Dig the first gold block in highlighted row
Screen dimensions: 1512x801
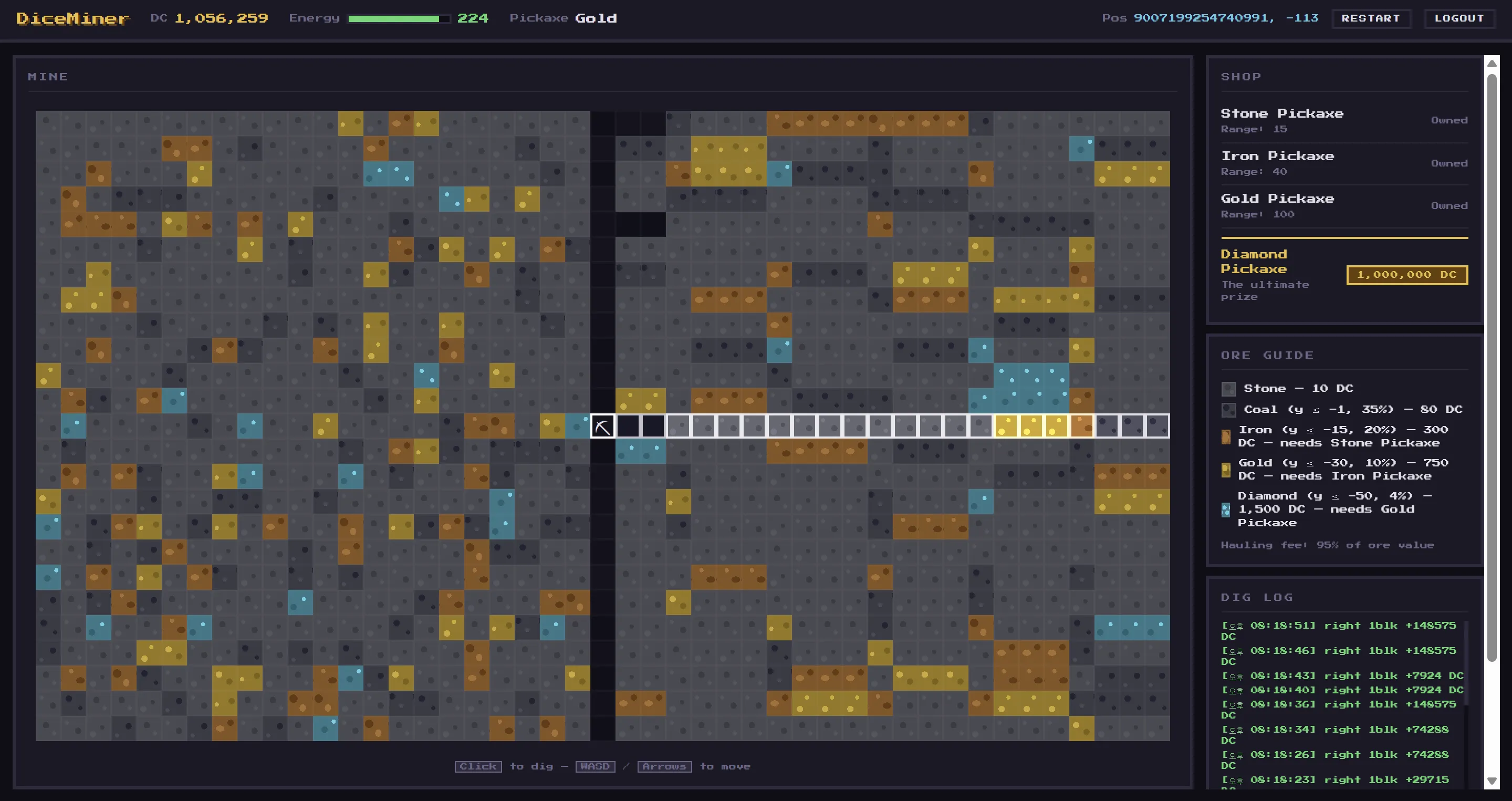tap(1006, 426)
